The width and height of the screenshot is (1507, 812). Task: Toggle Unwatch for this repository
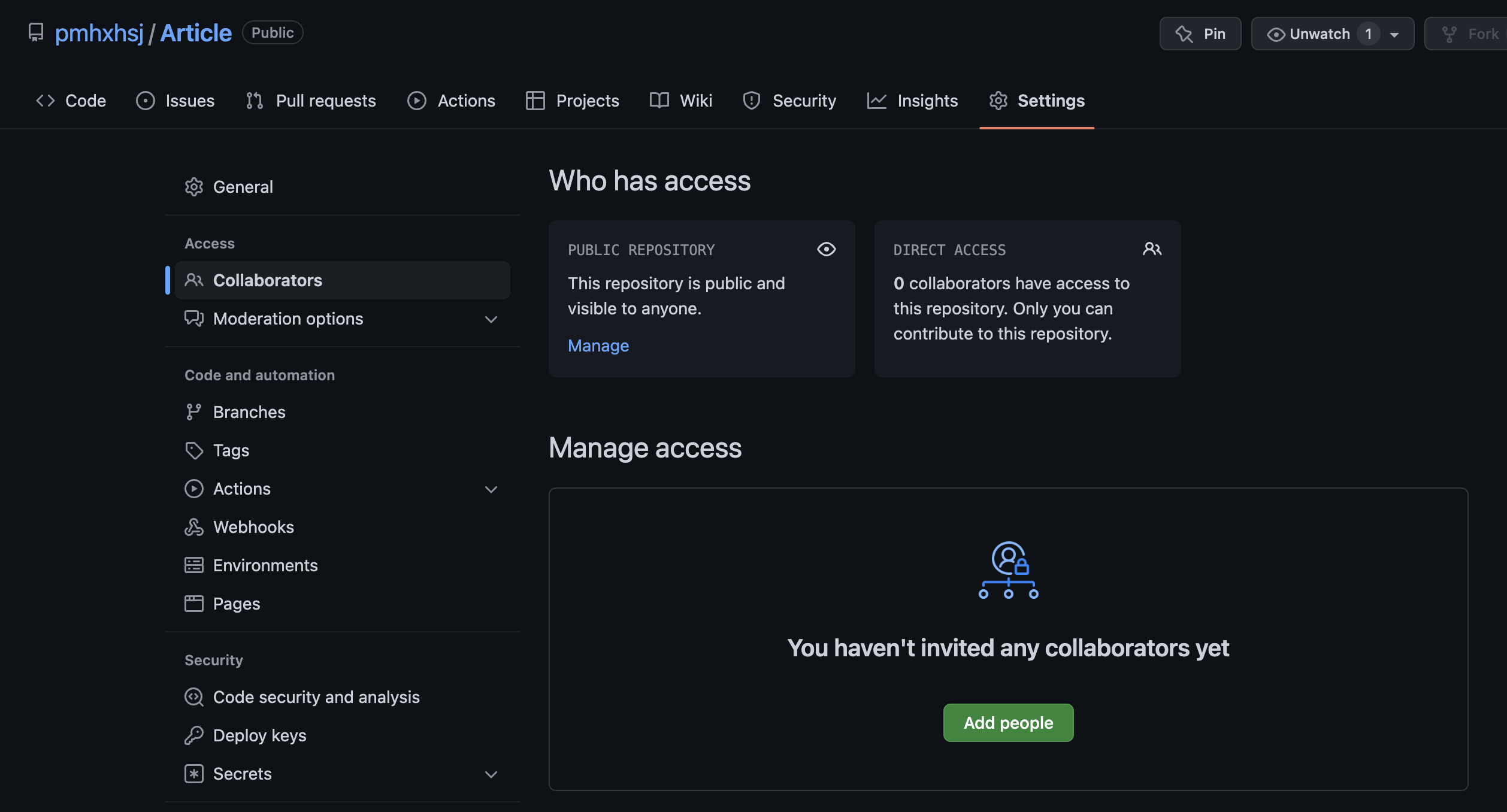1309,34
